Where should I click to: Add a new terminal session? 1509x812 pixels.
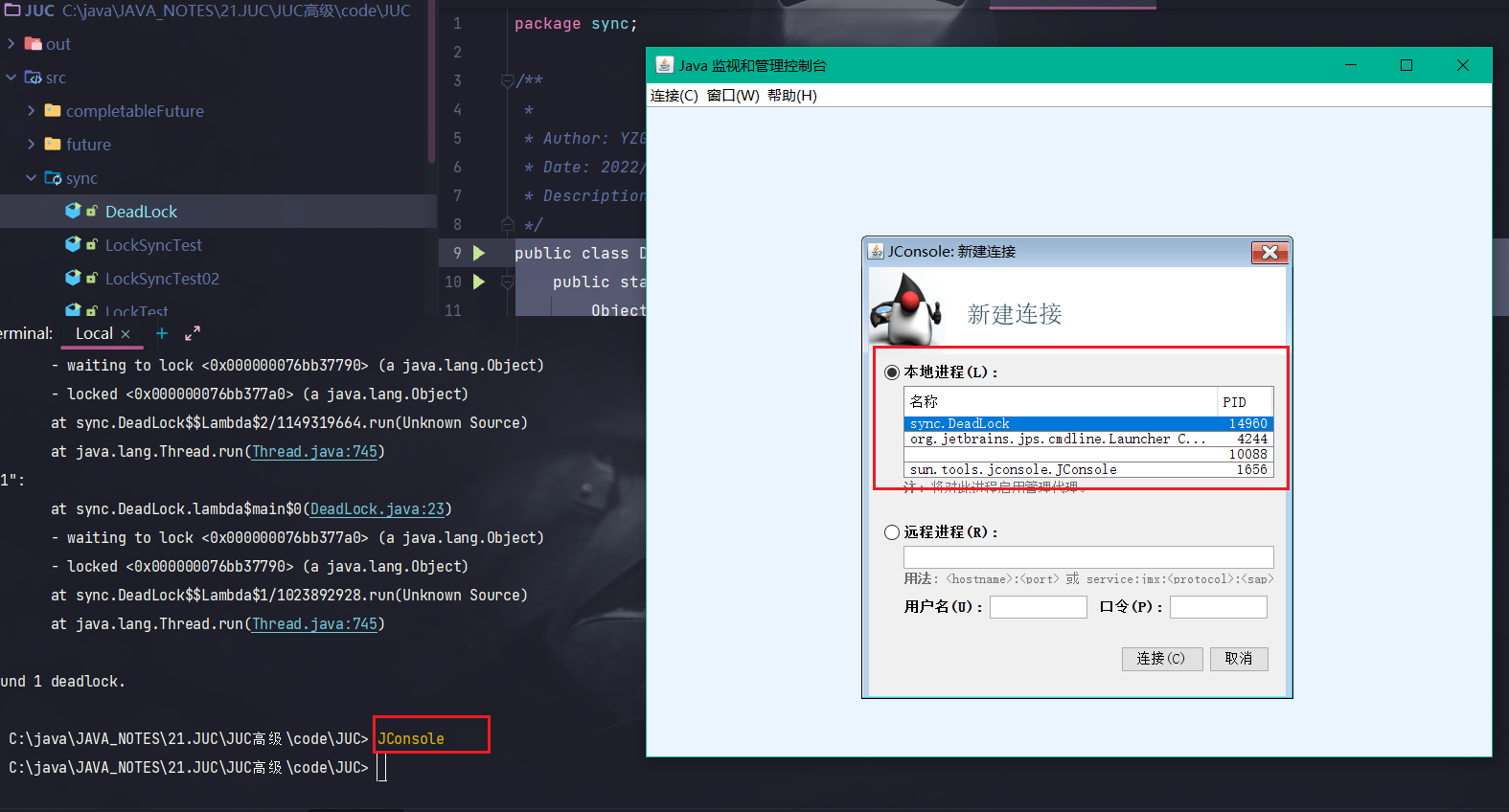pyautogui.click(x=162, y=333)
